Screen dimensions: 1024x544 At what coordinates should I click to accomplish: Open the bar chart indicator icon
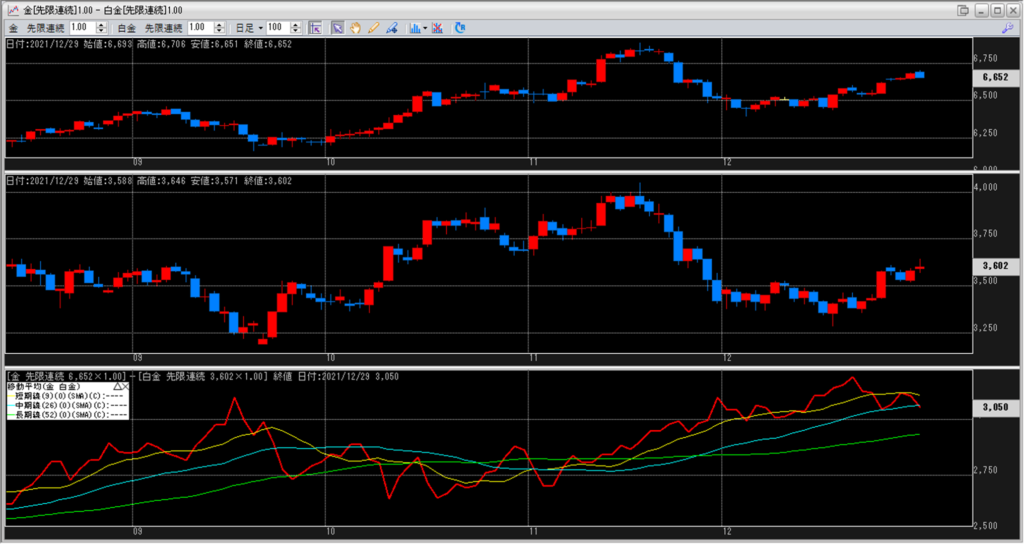pos(414,28)
